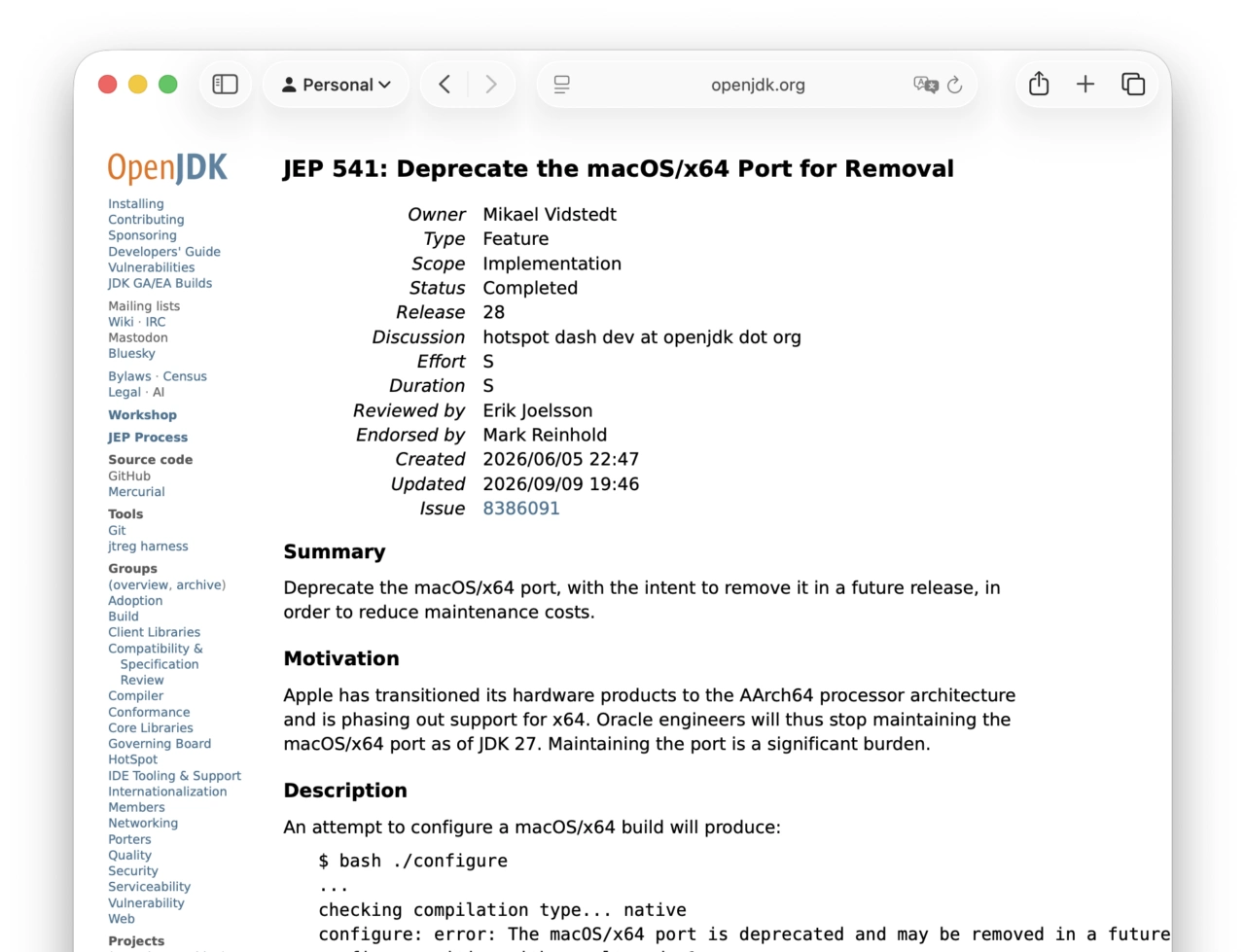Open the Installing link

pyautogui.click(x=136, y=204)
